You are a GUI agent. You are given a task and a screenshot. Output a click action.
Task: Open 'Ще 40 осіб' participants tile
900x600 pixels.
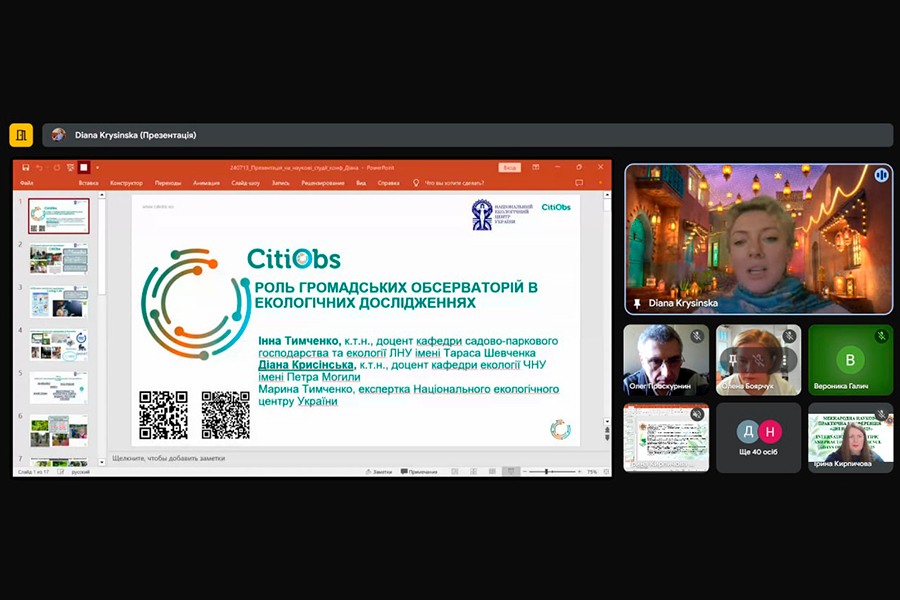758,438
